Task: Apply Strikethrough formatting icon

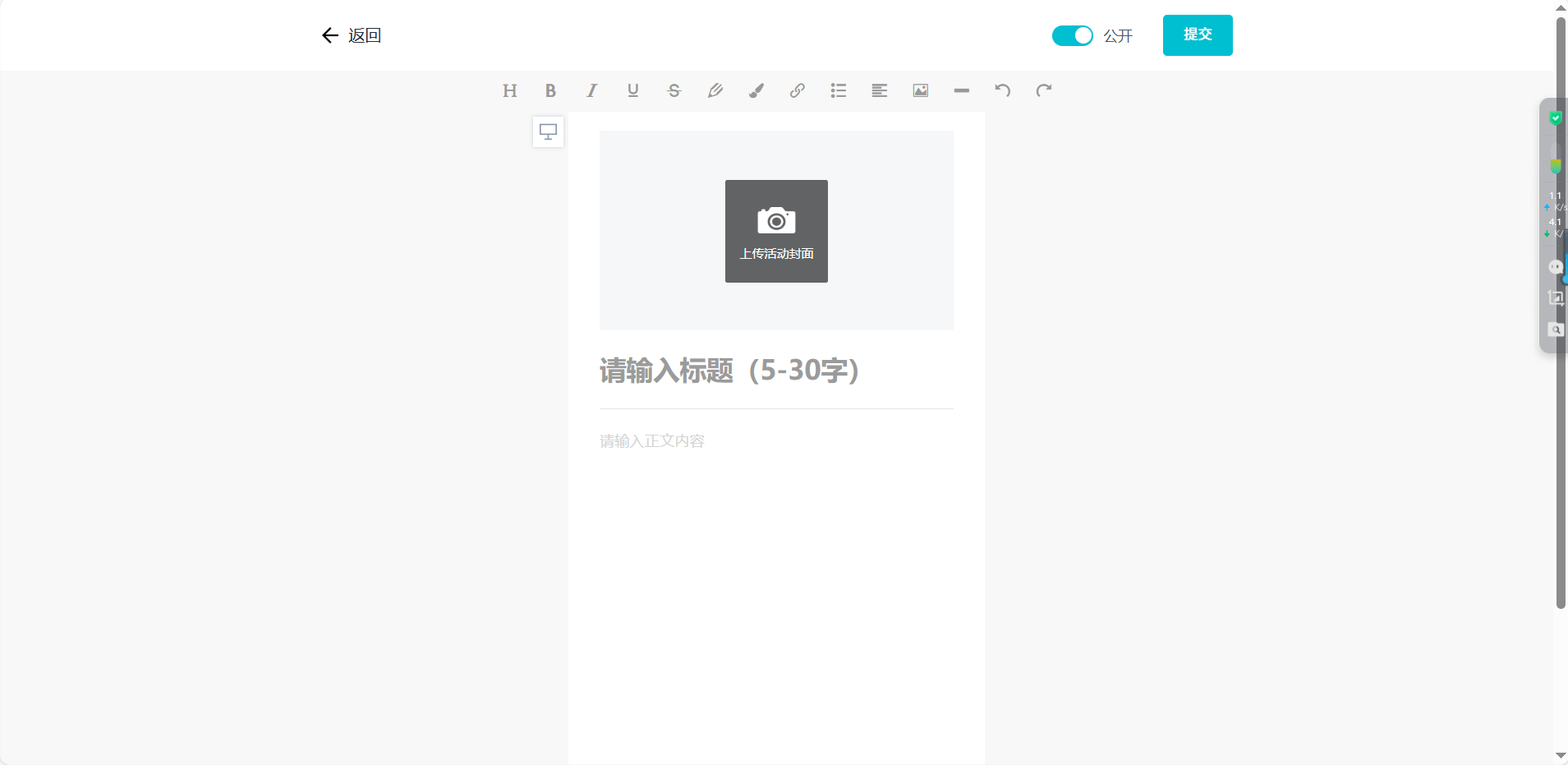Action: point(674,90)
